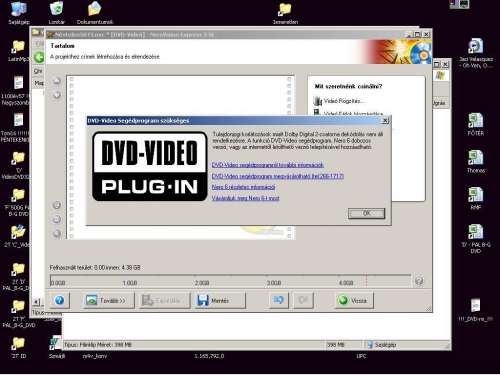This screenshot has width=500, height=375.
Task: Click the 2.000 mark on disc capacity bar
Action: tap(202, 283)
